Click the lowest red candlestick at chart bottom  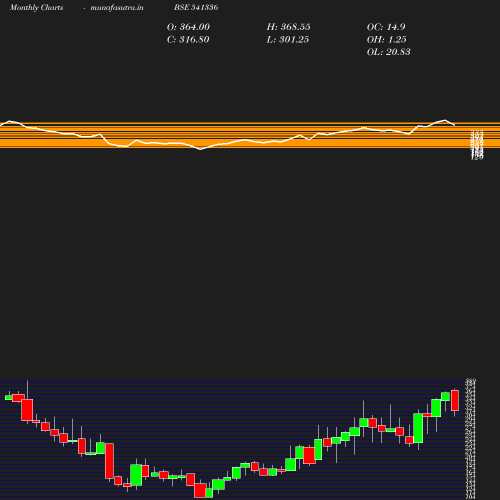click(x=200, y=490)
